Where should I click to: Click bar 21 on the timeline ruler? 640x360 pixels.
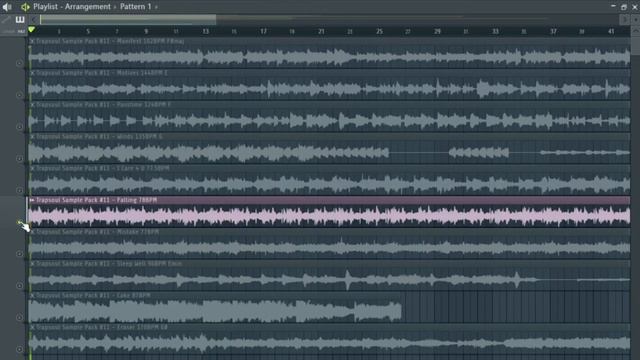click(x=321, y=31)
